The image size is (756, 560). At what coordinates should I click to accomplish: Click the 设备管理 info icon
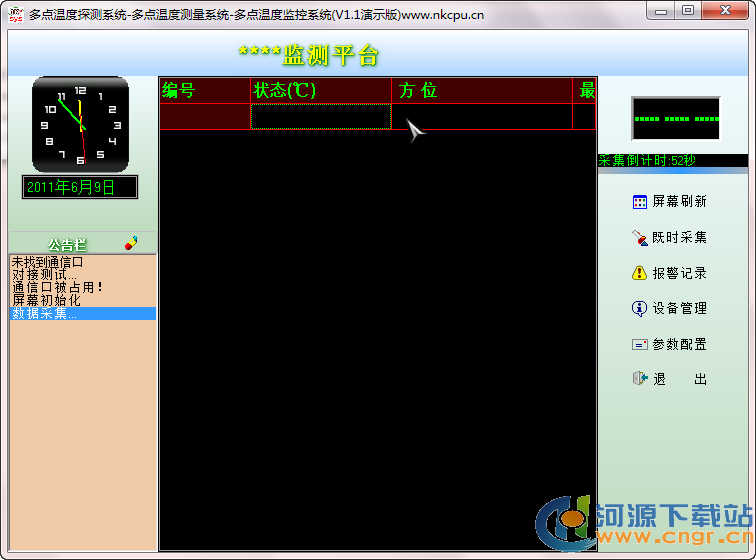click(639, 308)
